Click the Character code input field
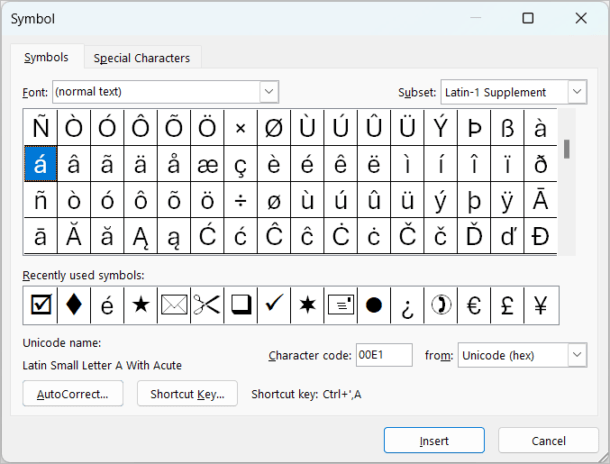Viewport: 610px width, 464px height. point(384,355)
